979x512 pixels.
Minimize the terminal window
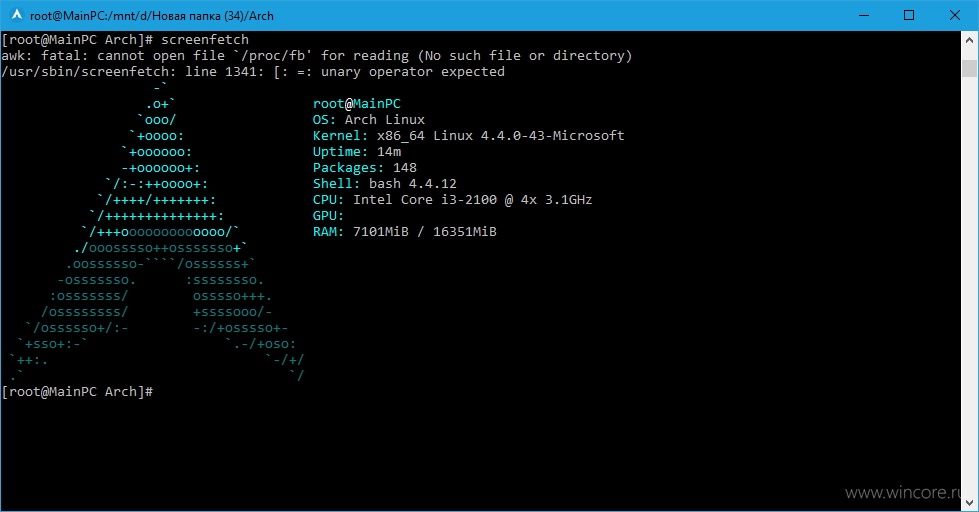(864, 15)
